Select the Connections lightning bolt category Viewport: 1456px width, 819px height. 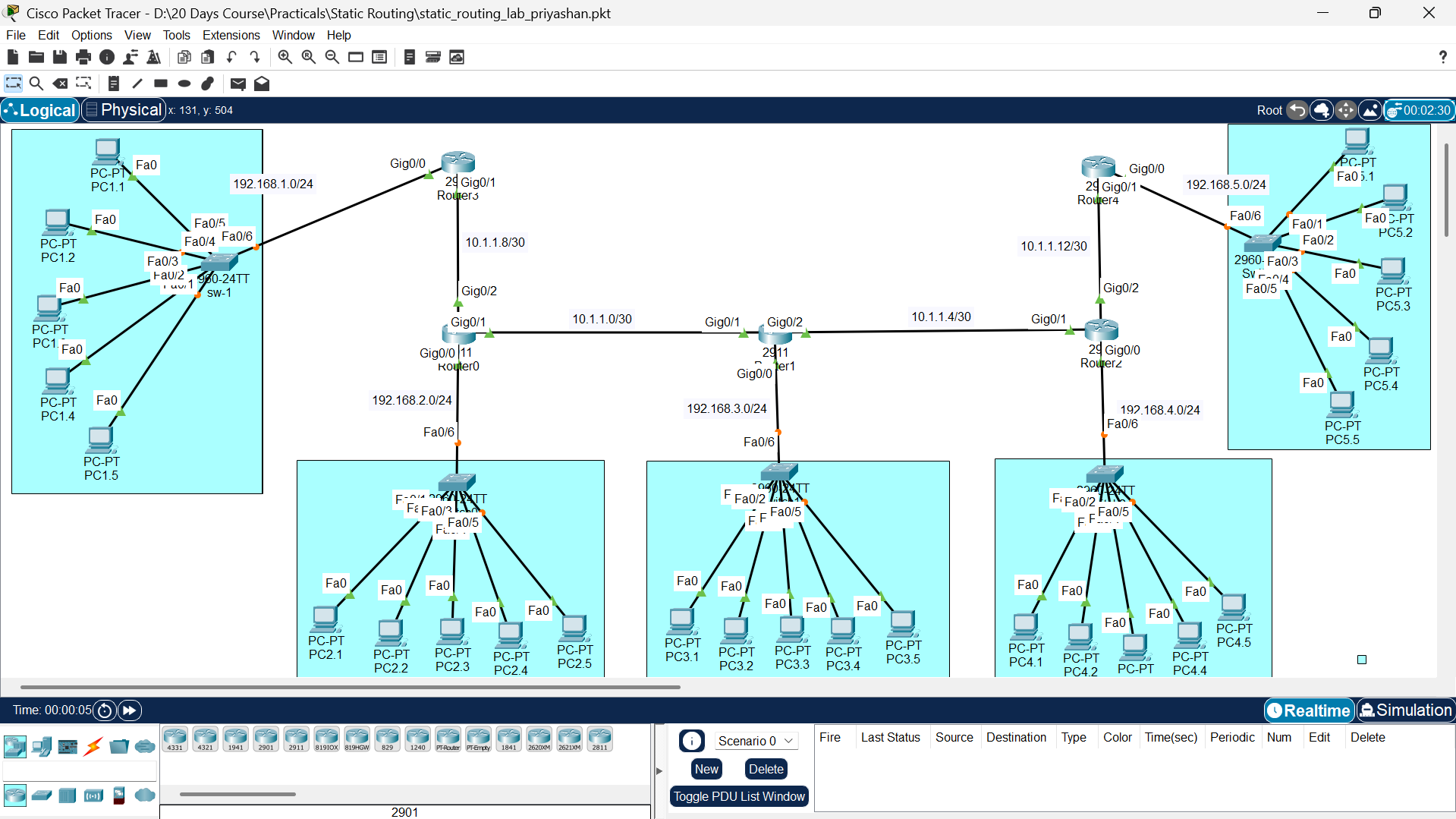pyautogui.click(x=92, y=746)
